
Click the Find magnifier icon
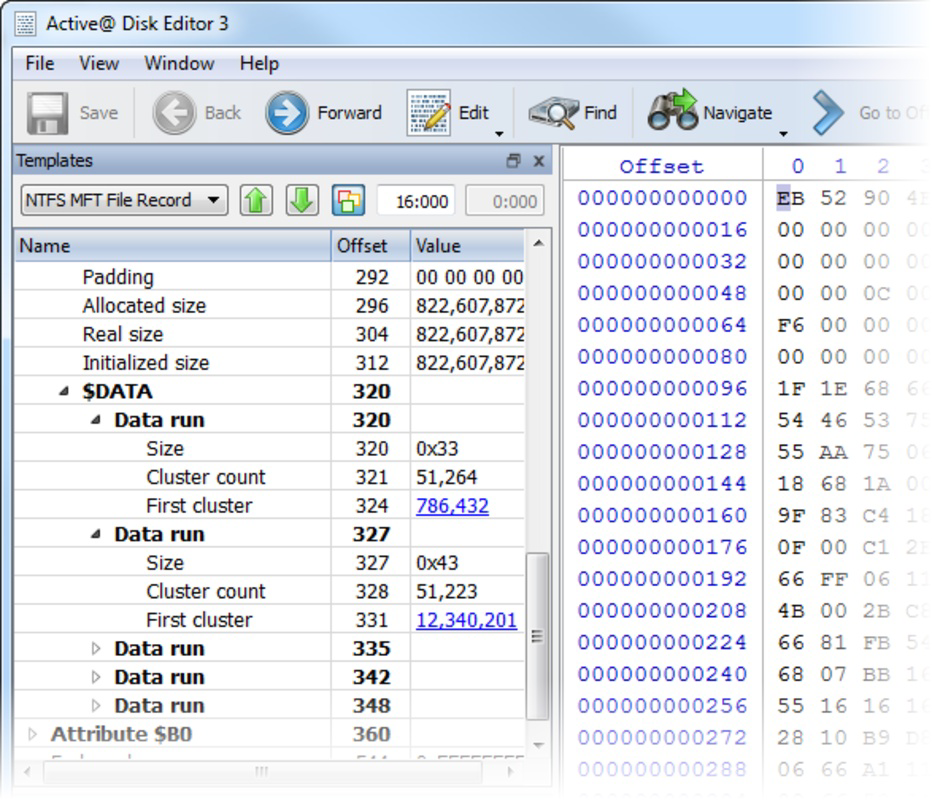click(x=553, y=113)
